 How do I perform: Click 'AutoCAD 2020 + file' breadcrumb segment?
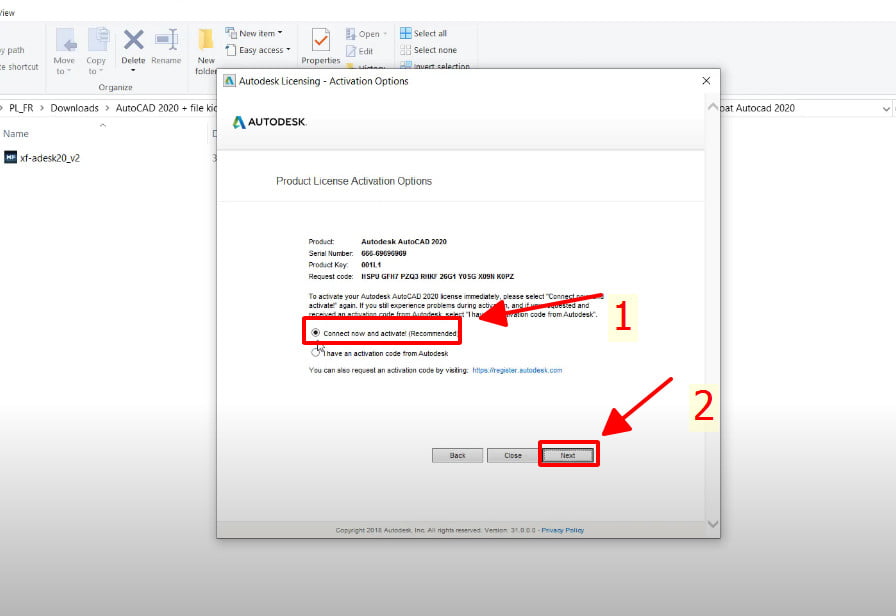pyautogui.click(x=166, y=108)
